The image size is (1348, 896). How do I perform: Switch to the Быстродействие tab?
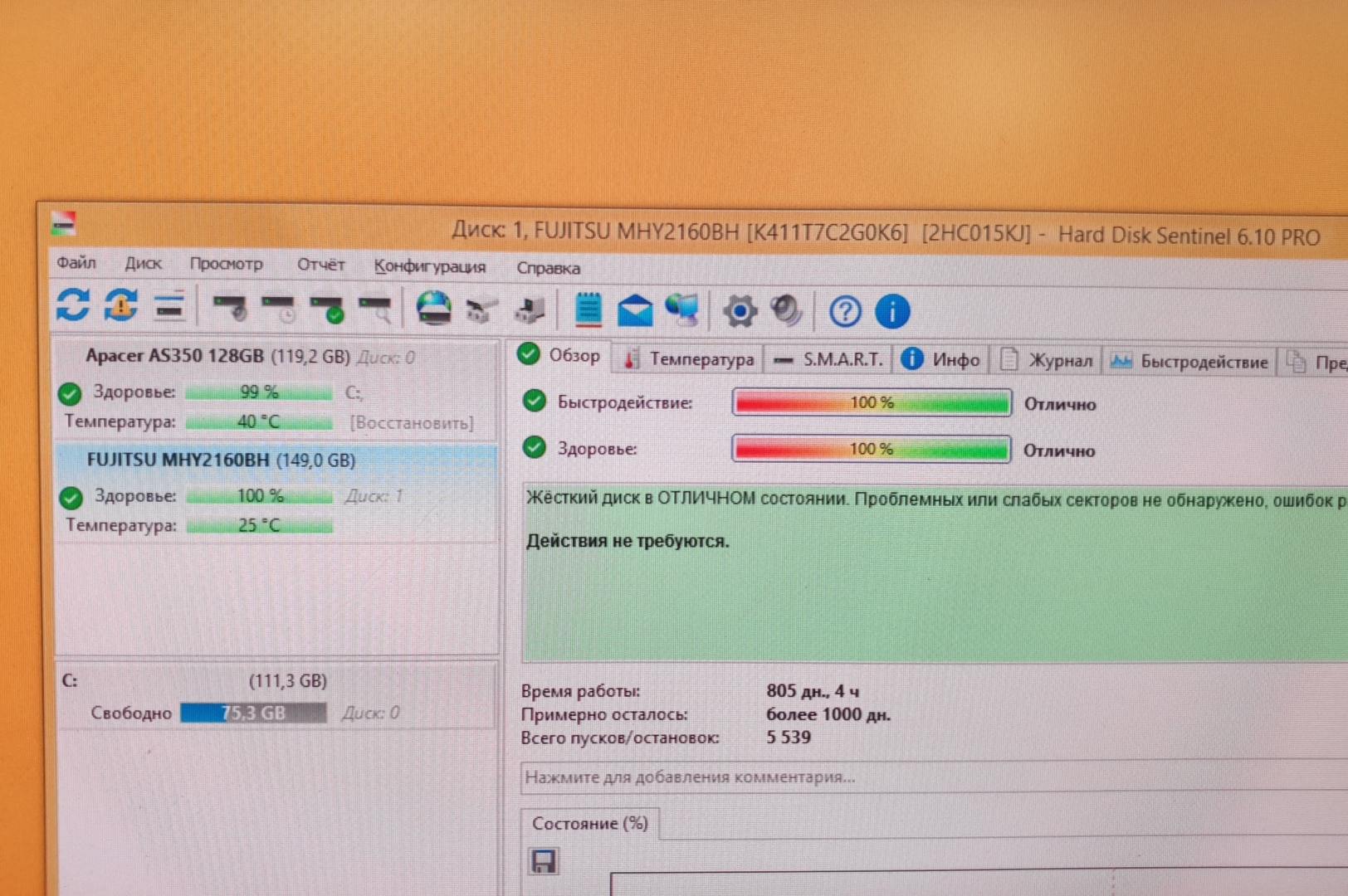pos(1190,361)
